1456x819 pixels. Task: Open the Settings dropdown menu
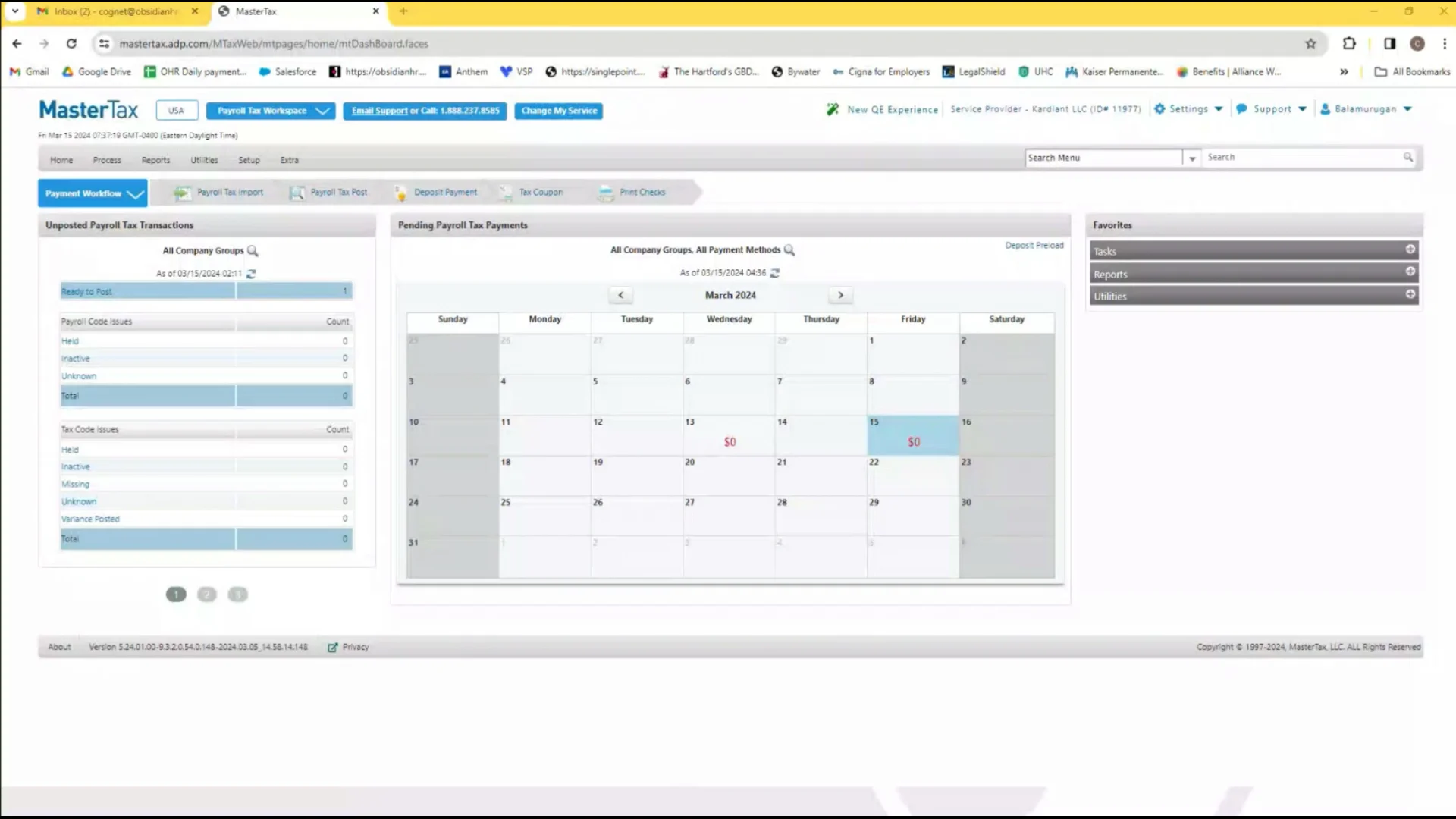coord(1188,109)
